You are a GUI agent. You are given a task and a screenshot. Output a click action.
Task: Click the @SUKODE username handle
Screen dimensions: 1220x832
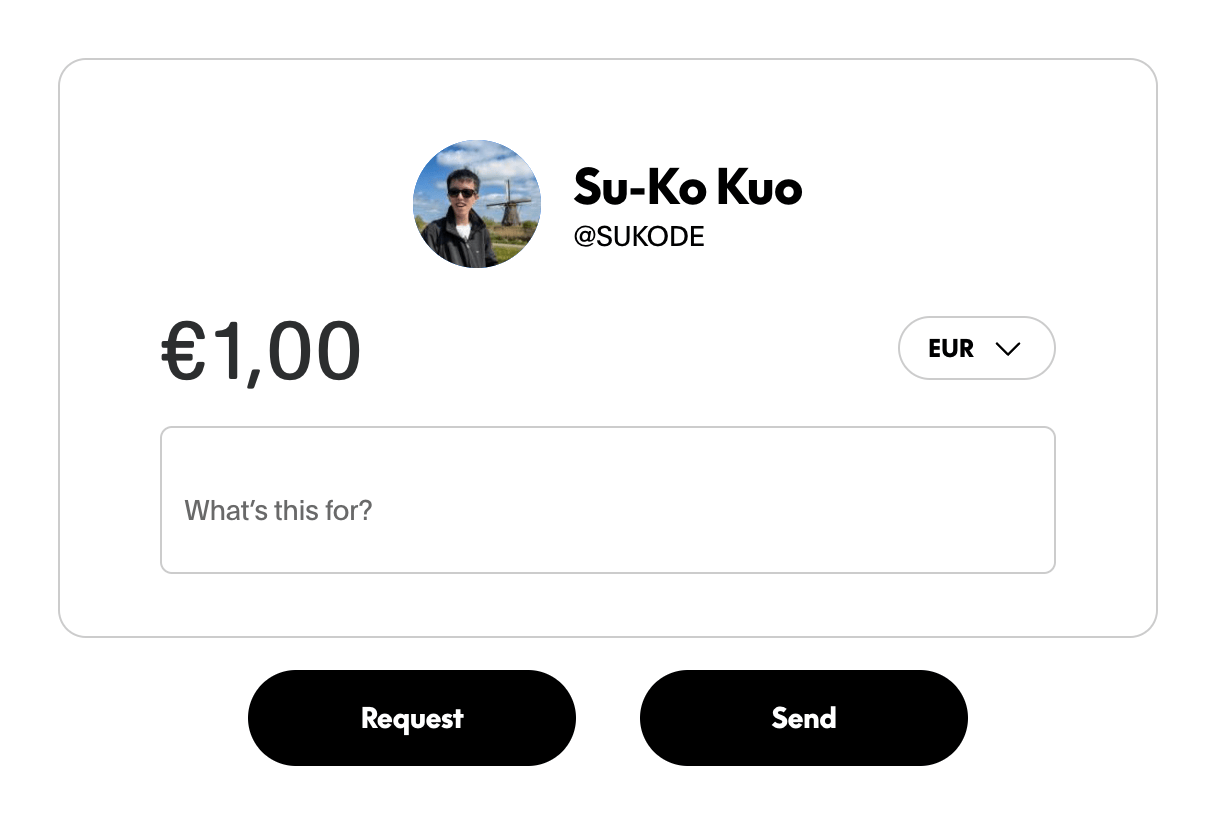(x=639, y=237)
